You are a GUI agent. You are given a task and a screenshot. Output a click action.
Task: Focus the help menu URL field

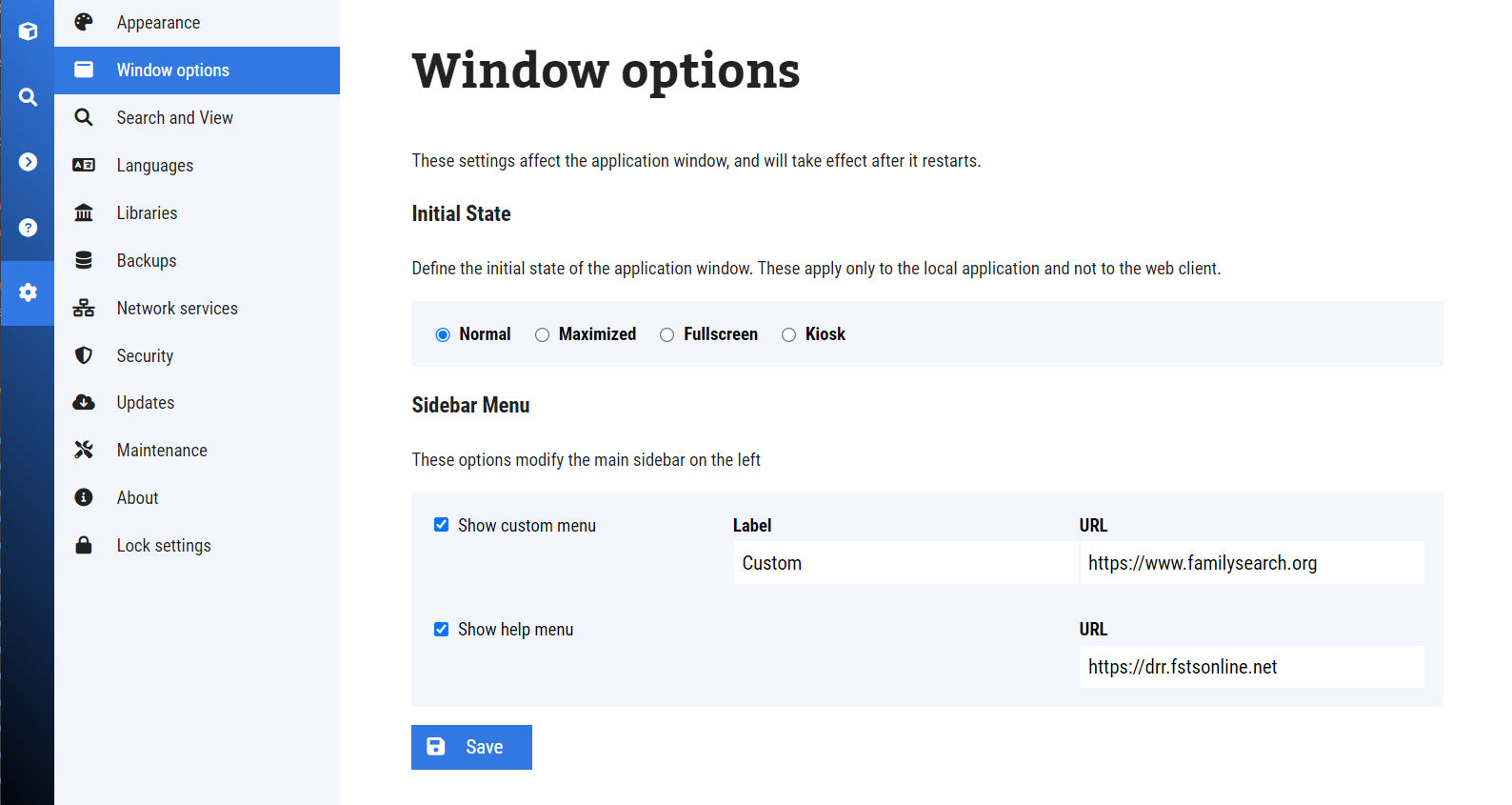(x=1251, y=667)
